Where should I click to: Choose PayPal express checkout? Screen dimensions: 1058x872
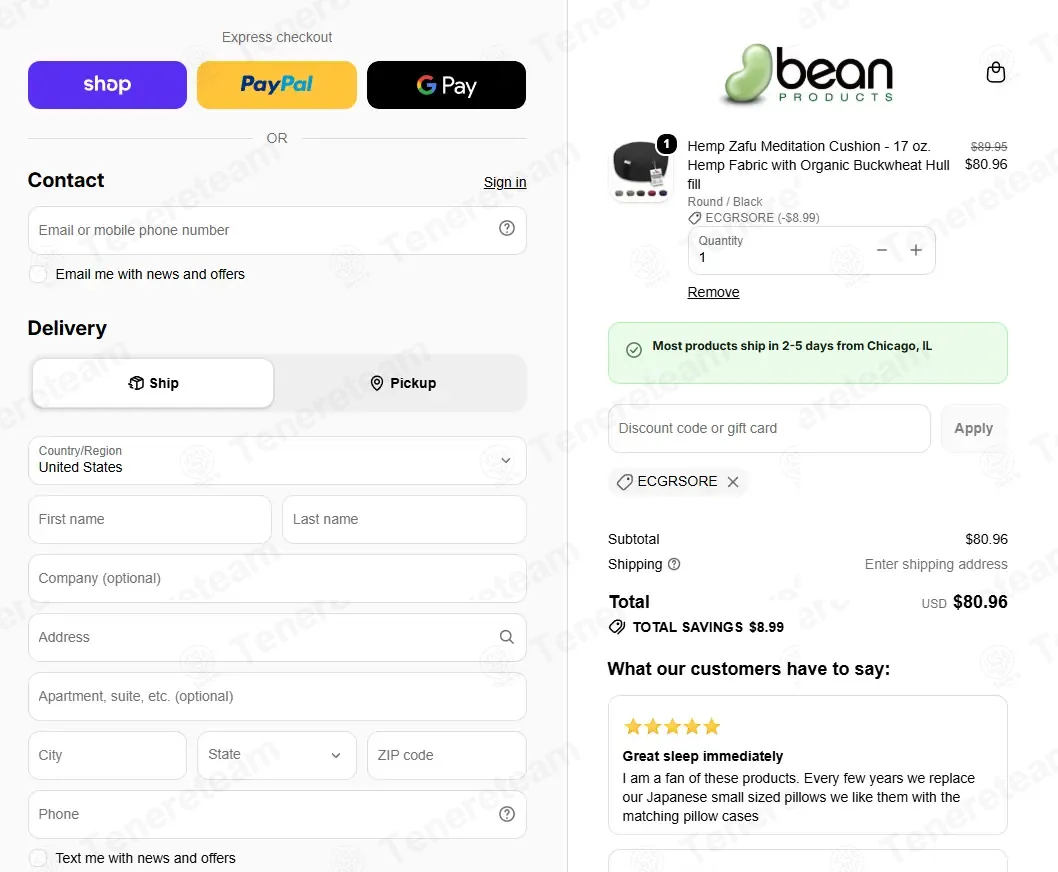[277, 85]
